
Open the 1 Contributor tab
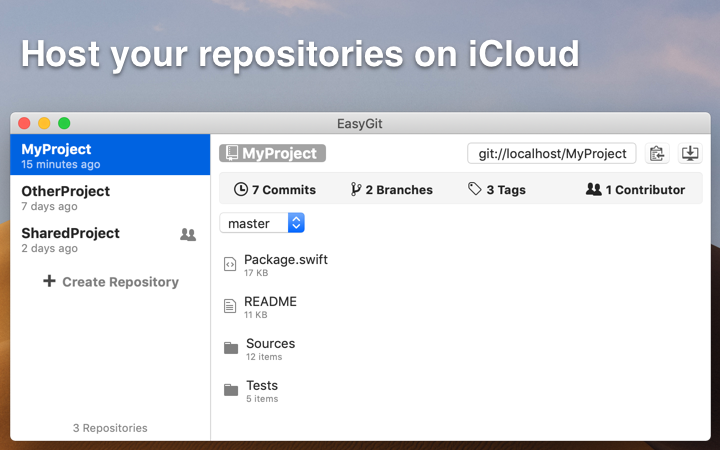tap(636, 190)
